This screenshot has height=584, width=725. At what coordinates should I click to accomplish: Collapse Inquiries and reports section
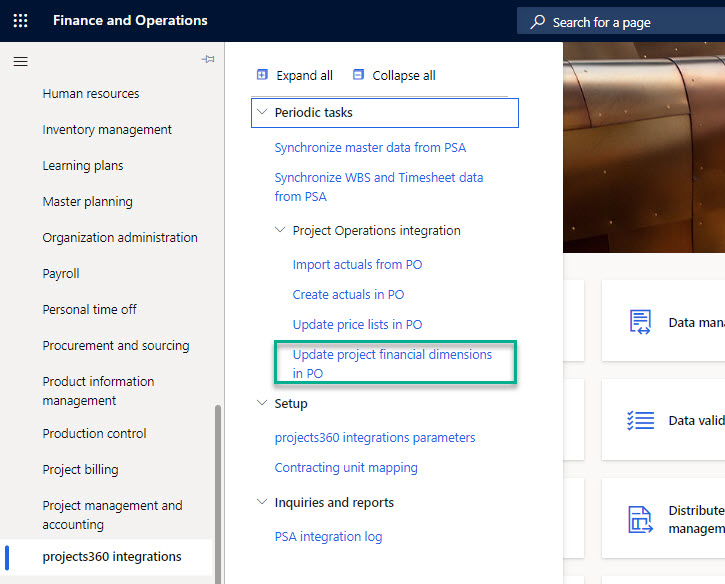coord(262,502)
